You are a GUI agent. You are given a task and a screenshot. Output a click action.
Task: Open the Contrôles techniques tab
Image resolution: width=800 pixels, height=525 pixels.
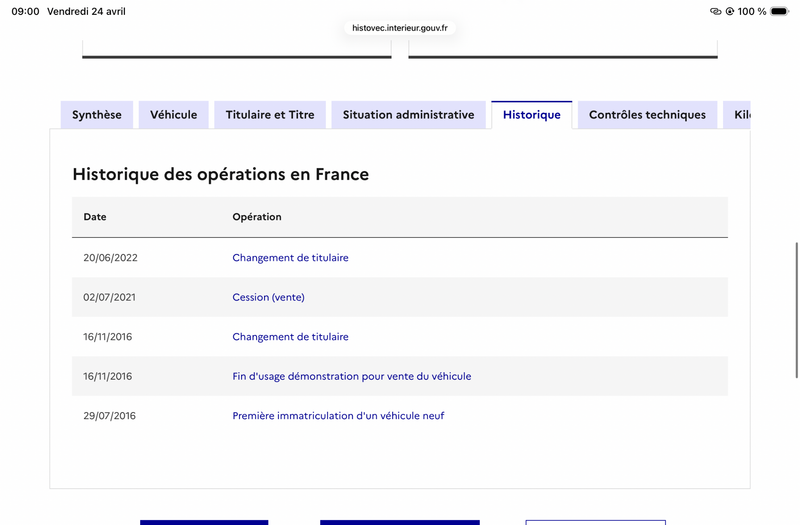(x=647, y=115)
